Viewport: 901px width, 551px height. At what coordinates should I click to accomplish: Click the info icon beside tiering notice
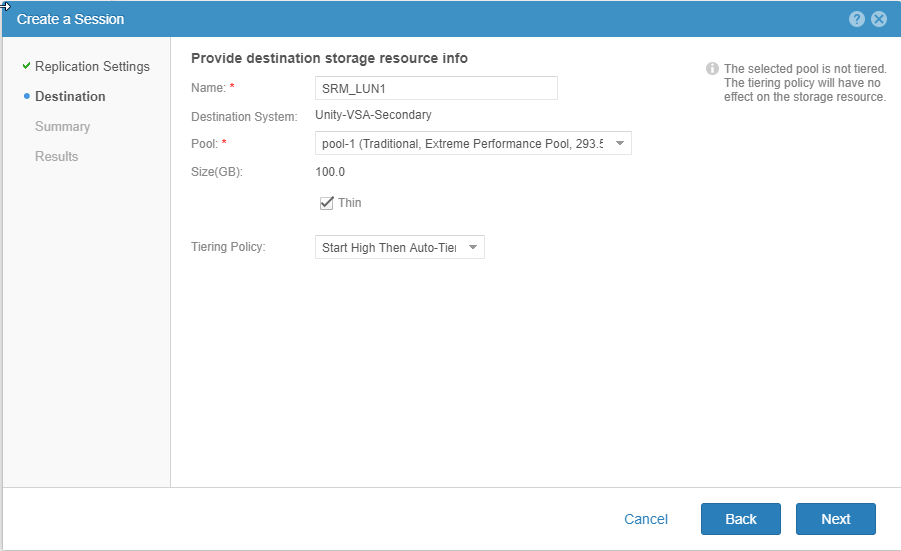click(x=712, y=69)
